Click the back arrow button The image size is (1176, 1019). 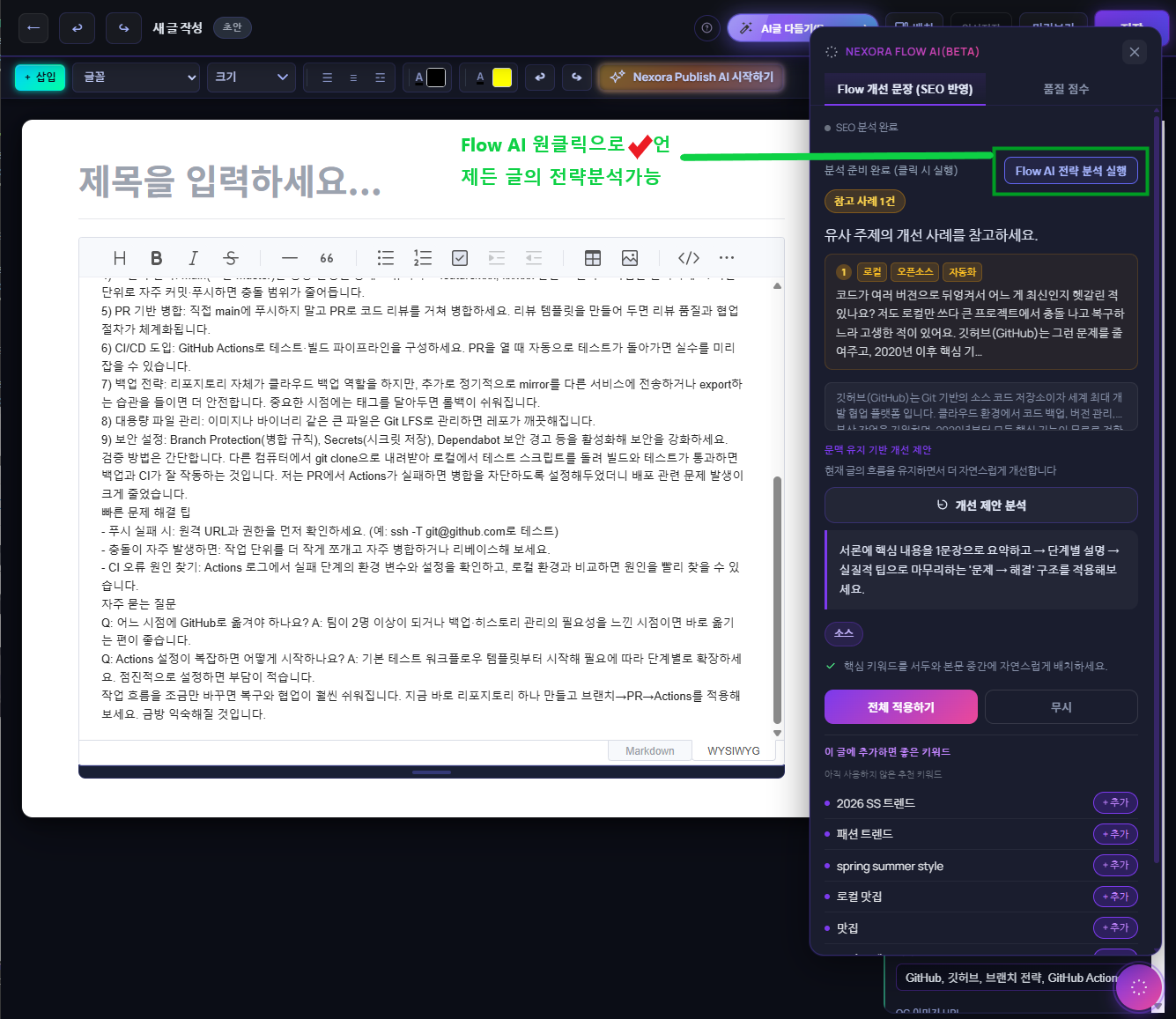(x=33, y=28)
